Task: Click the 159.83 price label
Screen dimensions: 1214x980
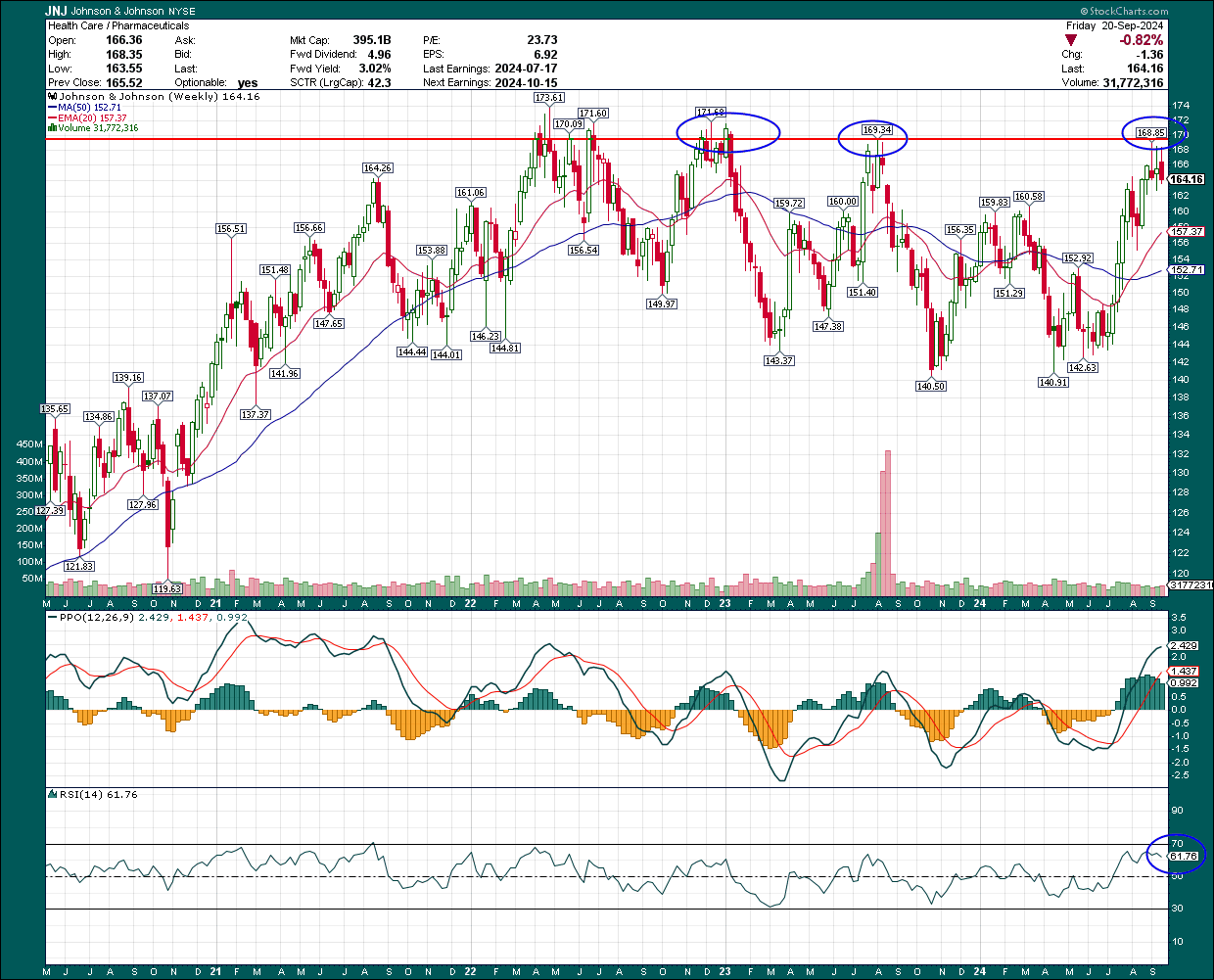Action: coord(995,203)
